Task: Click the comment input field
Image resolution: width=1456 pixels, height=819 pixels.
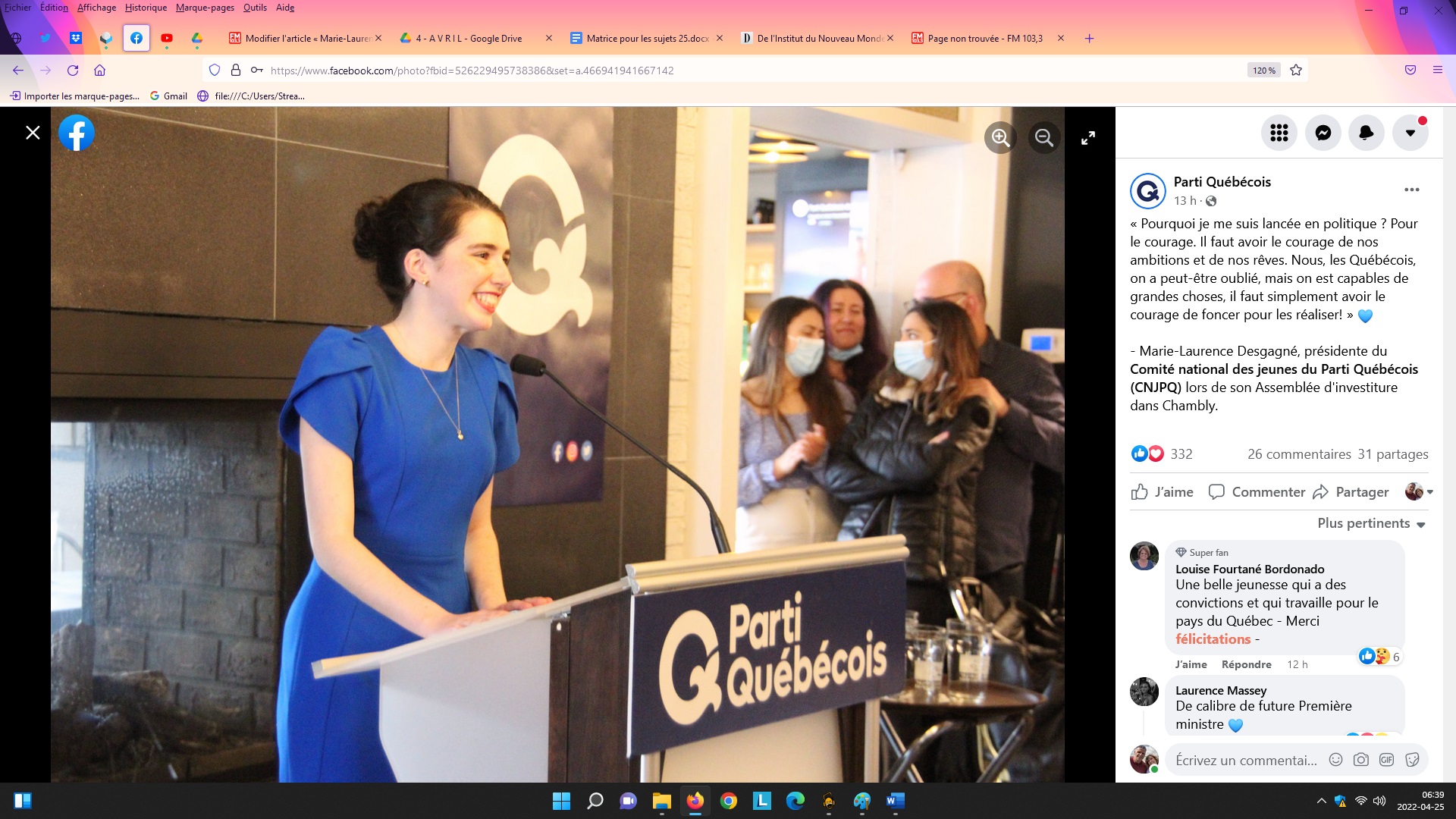Action: coord(1246,760)
